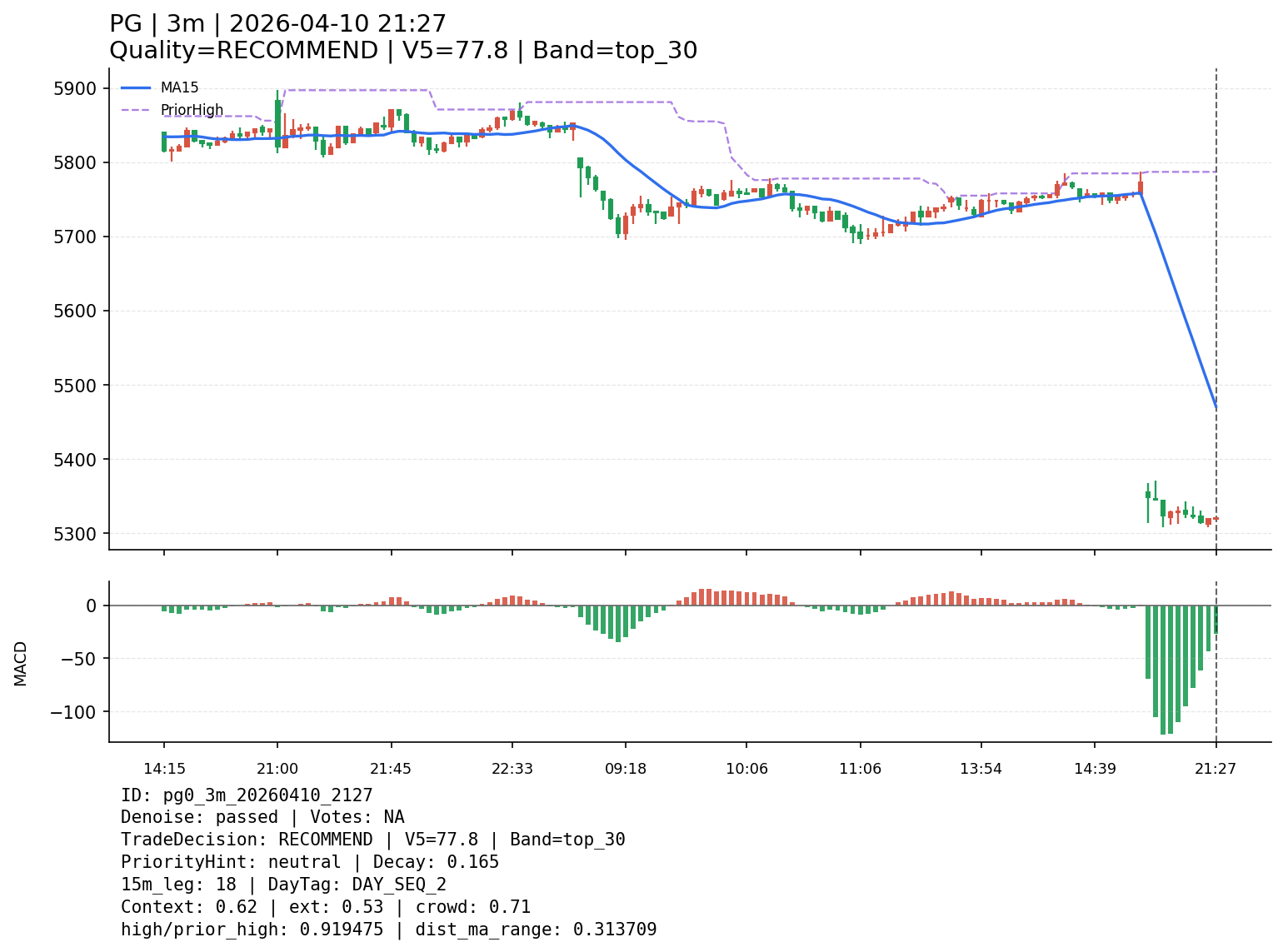Screen dimensions: 1283x952
Task: Pick the 22:33 time axis label
Action: tap(512, 768)
